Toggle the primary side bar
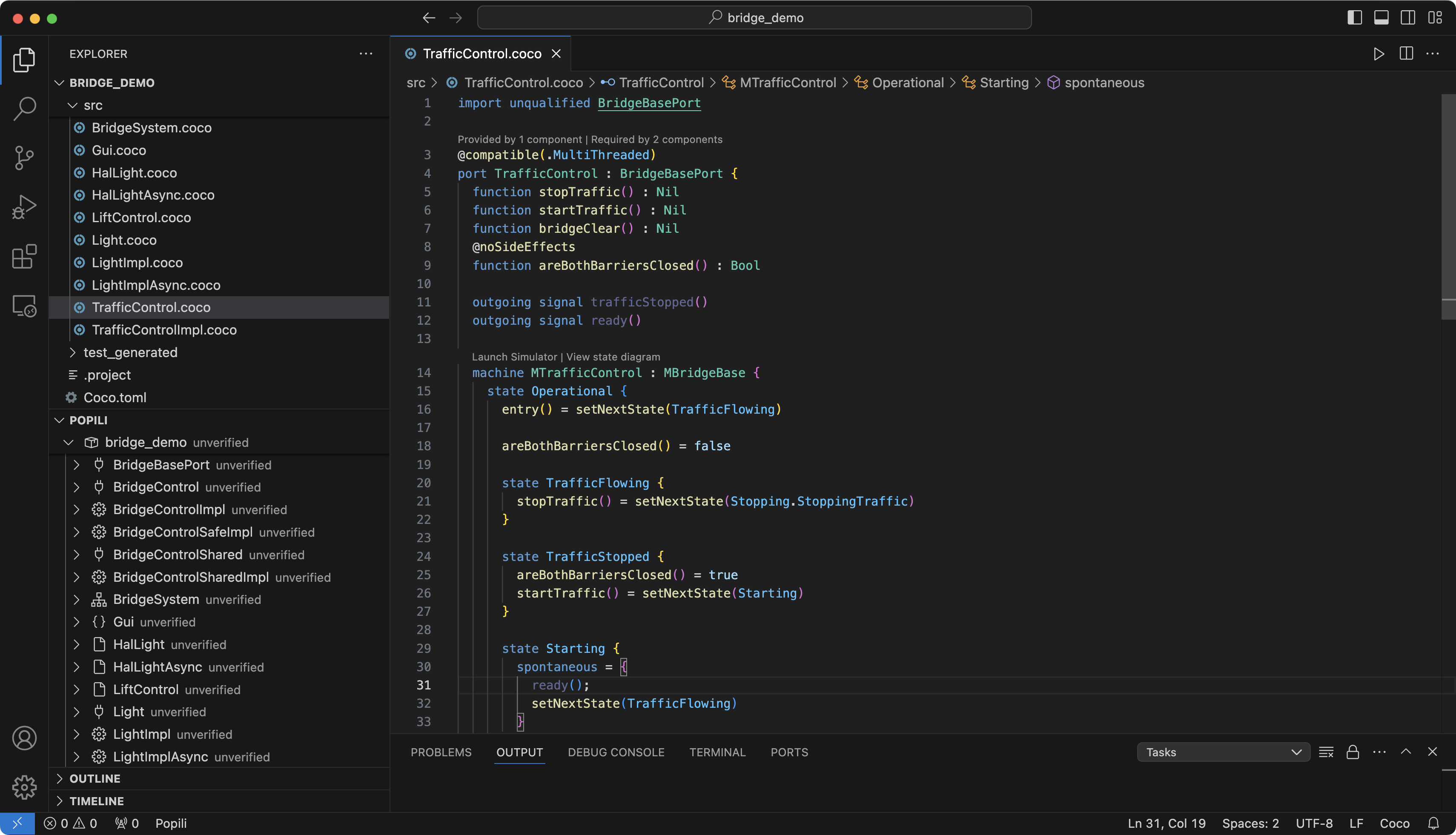The height and width of the screenshot is (835, 1456). click(1354, 18)
